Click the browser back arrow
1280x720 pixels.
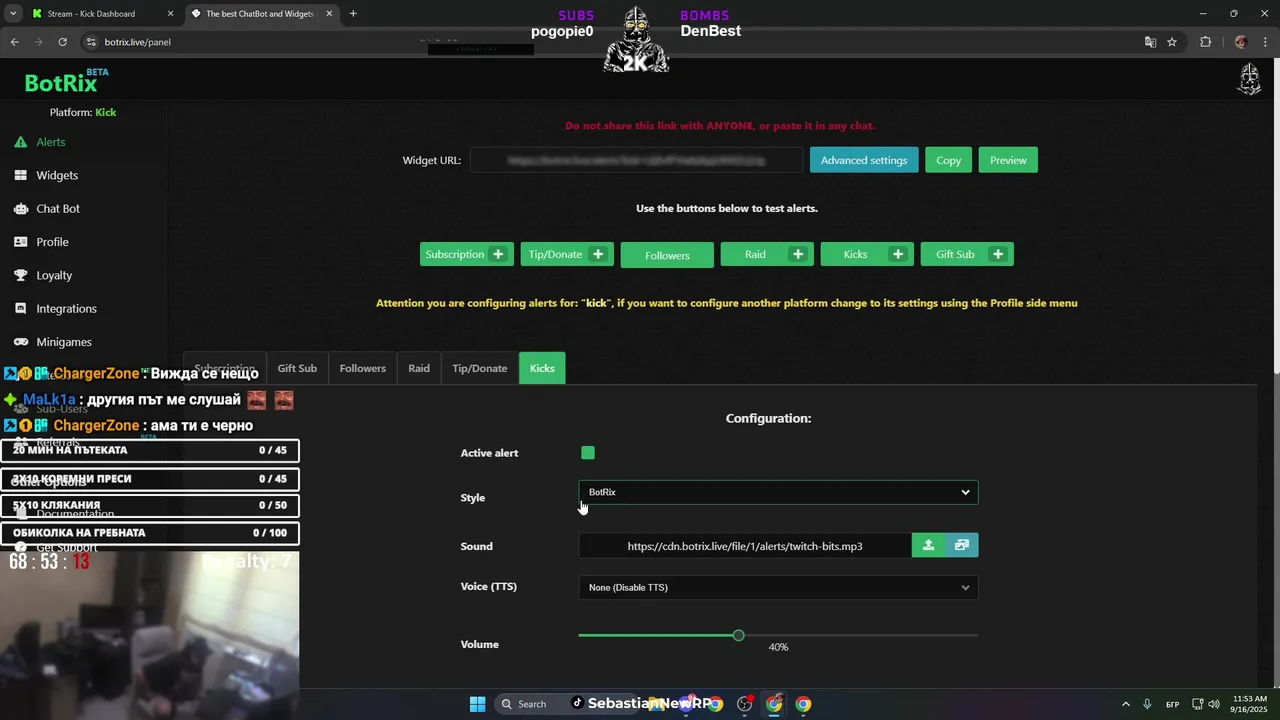tap(15, 42)
